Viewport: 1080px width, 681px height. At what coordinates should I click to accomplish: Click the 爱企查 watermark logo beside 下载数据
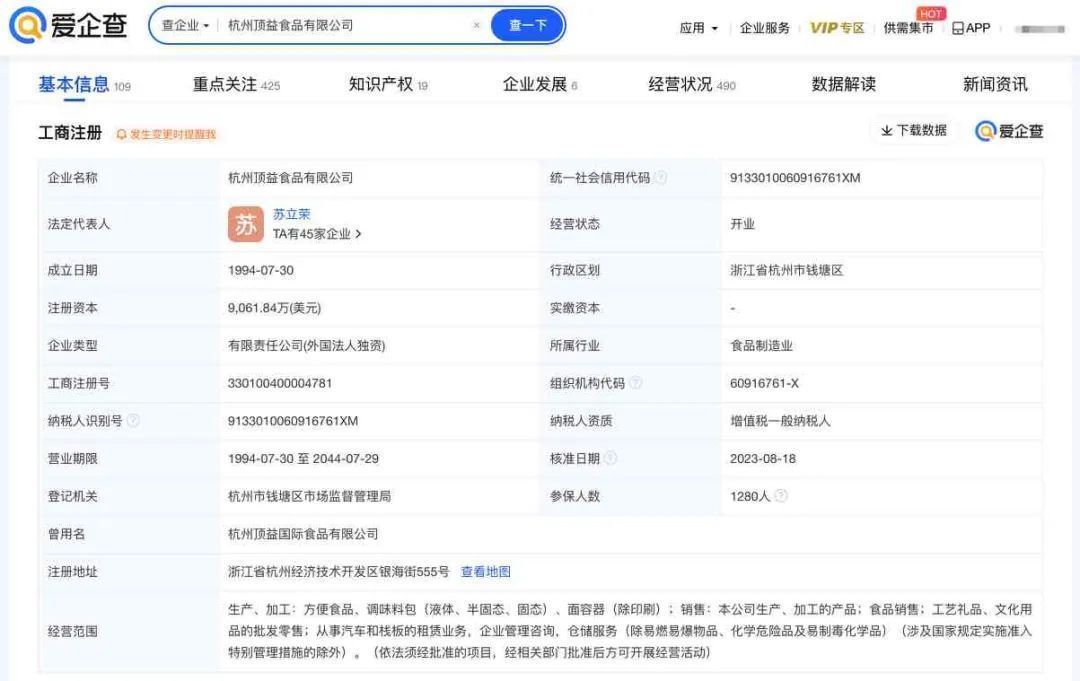[1009, 131]
